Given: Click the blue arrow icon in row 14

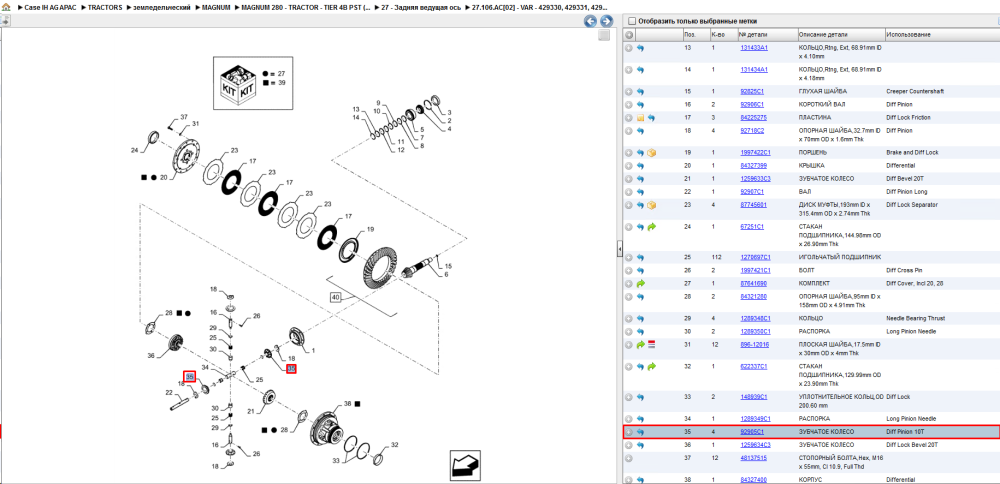Looking at the screenshot, I should coord(640,70).
